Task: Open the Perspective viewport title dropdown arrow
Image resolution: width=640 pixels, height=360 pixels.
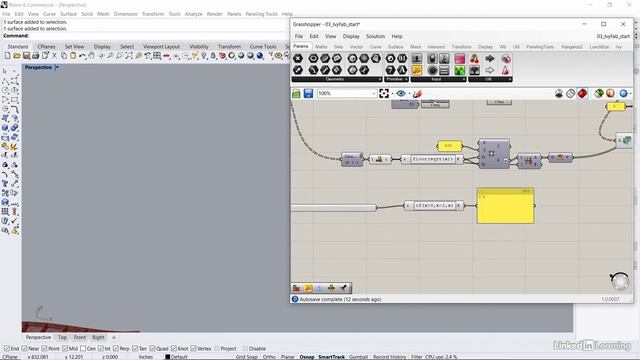Action: tap(57, 67)
